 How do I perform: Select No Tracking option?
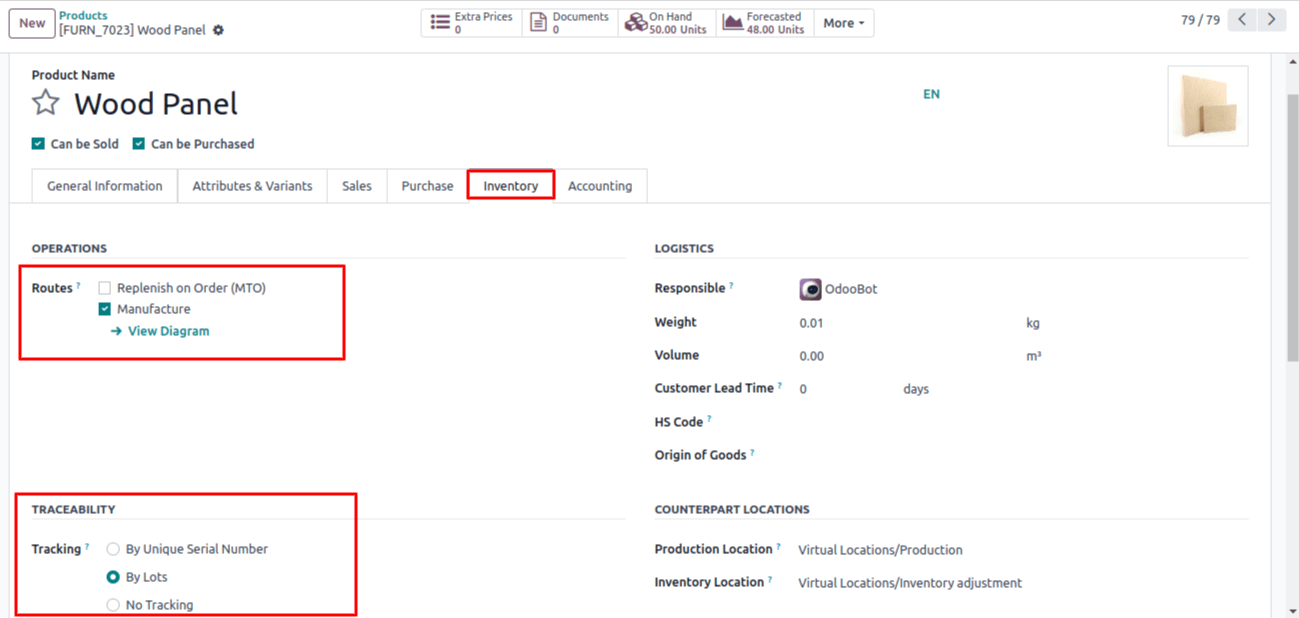point(113,605)
